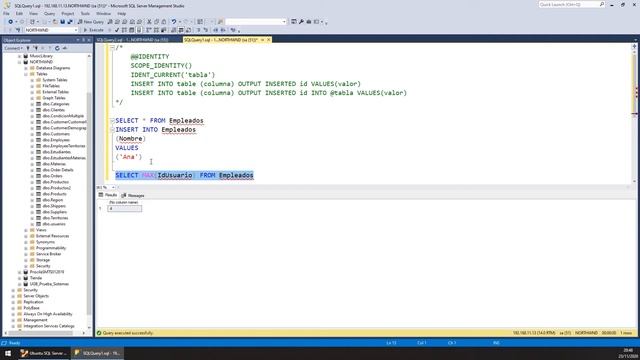
Task: Open the Help menu
Action: pyautogui.click(x=122, y=13)
